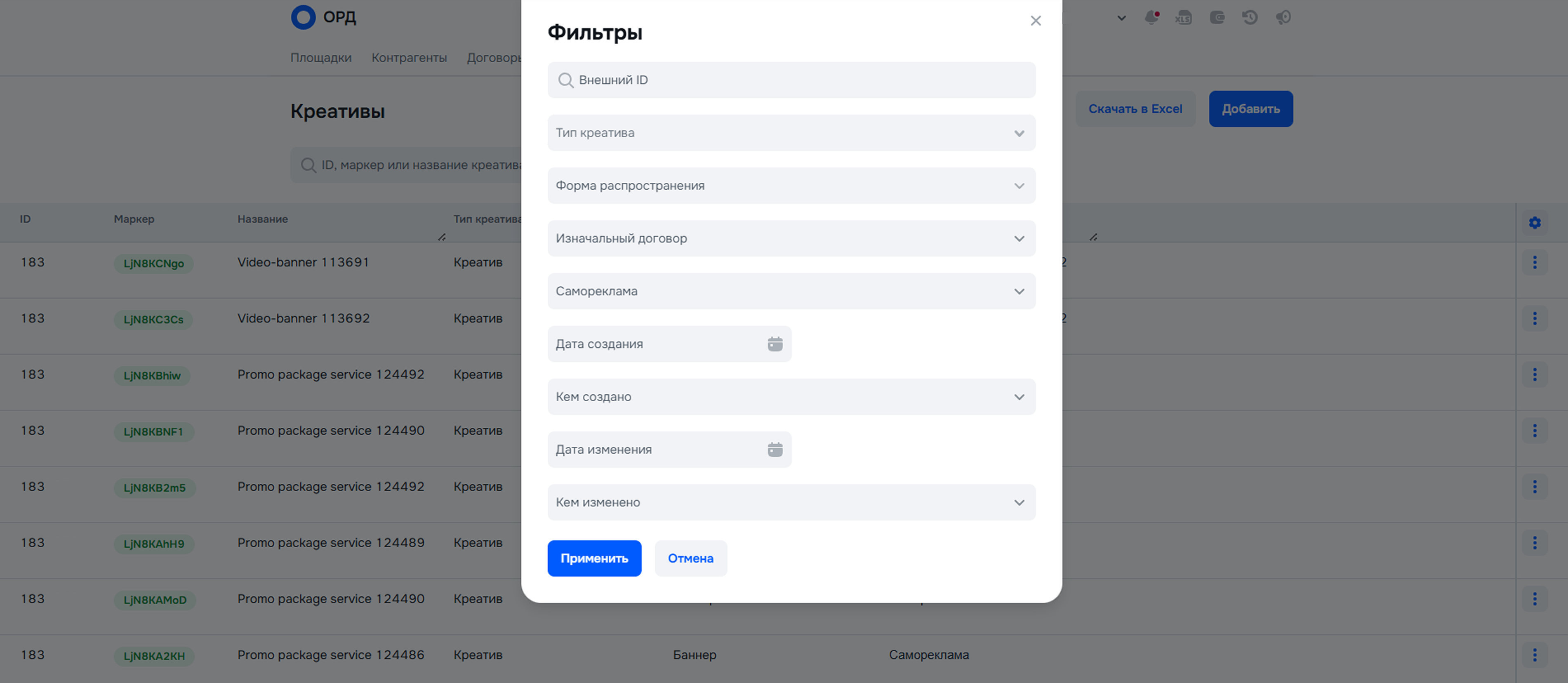Go to the Площадки tab
The width and height of the screenshot is (1568, 683).
coord(321,58)
